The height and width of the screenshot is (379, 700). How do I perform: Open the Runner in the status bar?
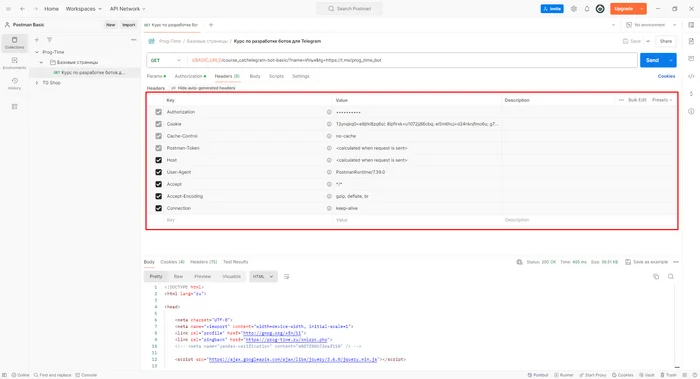(563, 375)
